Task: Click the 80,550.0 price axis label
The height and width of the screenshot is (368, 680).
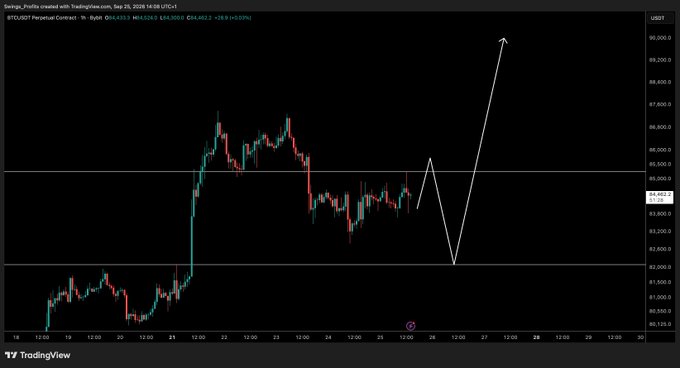Action: pyautogui.click(x=660, y=311)
